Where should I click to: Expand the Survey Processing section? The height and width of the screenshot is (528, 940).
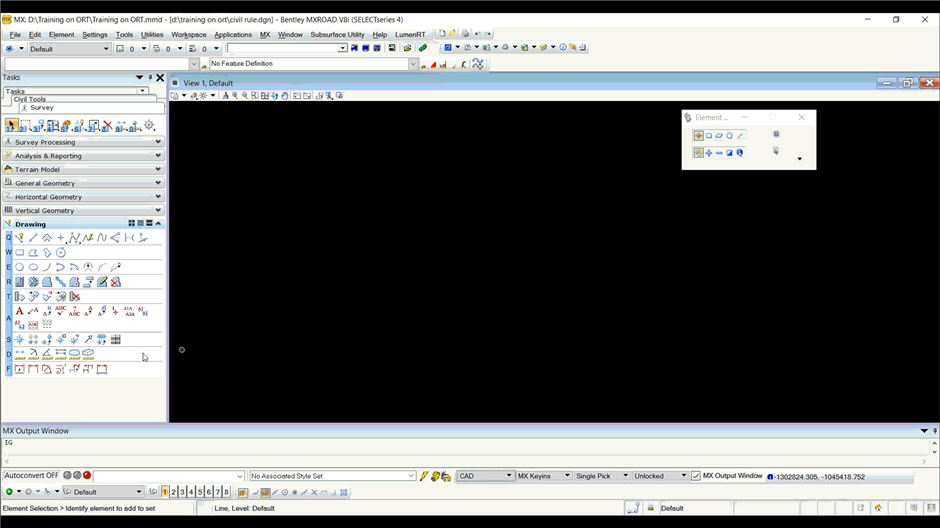[83, 142]
